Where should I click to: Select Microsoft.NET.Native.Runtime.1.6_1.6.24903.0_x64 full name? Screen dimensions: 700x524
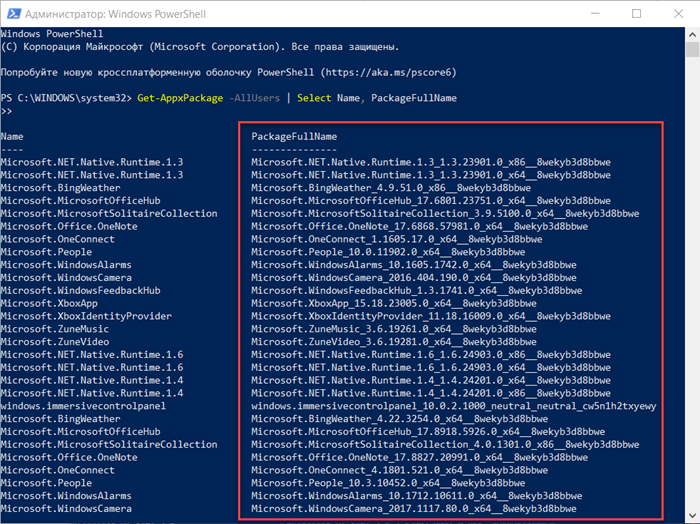click(431, 368)
